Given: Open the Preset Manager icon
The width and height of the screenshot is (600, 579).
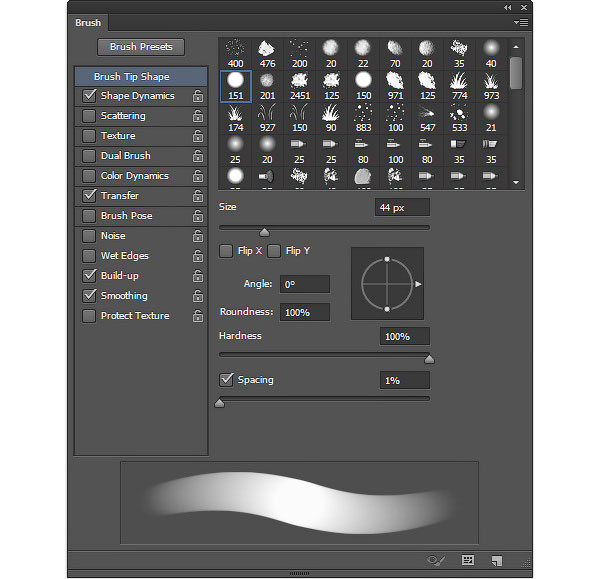Looking at the screenshot, I should pos(468,561).
